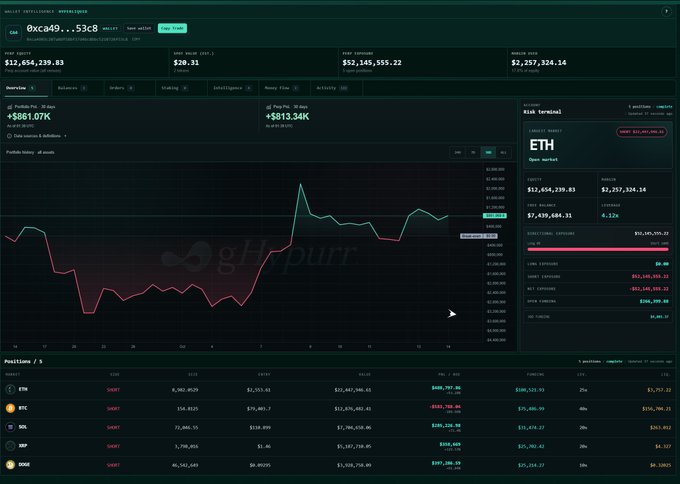The height and width of the screenshot is (484, 680).
Task: Click the VALUE column header
Action: (x=364, y=374)
